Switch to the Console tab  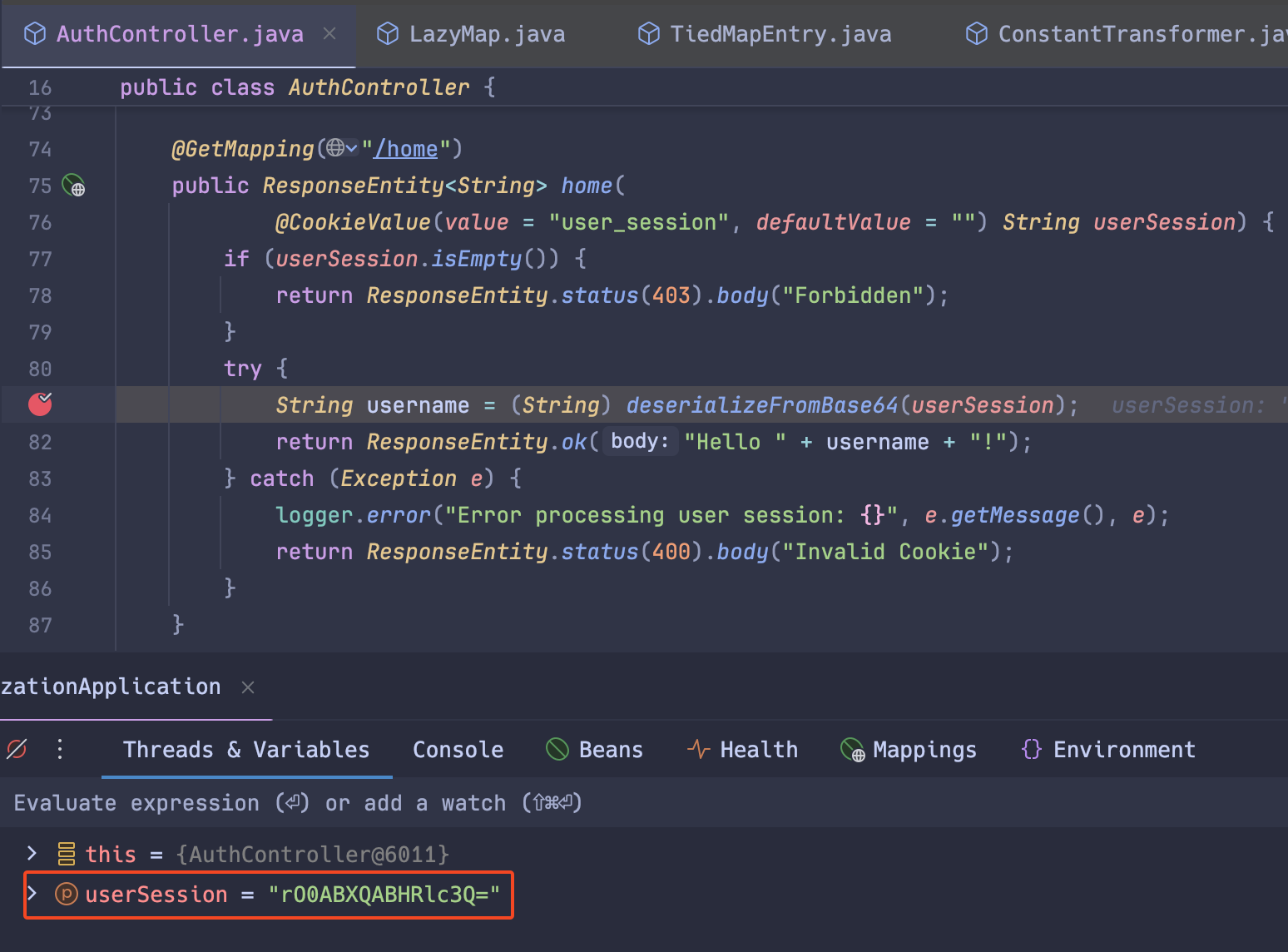(458, 749)
